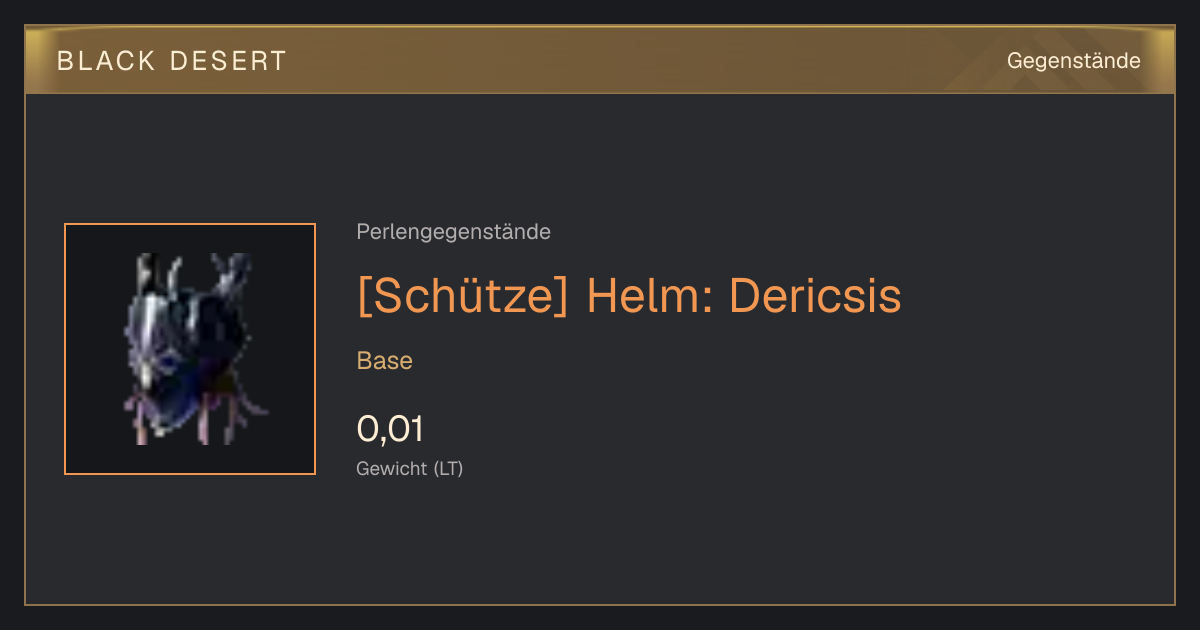This screenshot has width=1200, height=630.
Task: Click the gold header banner center
Action: (600, 60)
